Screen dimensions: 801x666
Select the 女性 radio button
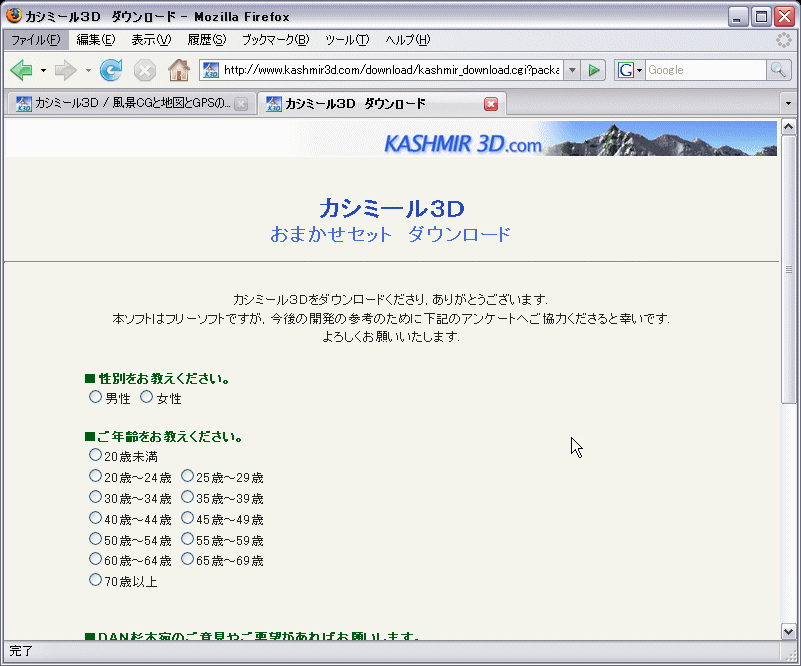pyautogui.click(x=147, y=397)
